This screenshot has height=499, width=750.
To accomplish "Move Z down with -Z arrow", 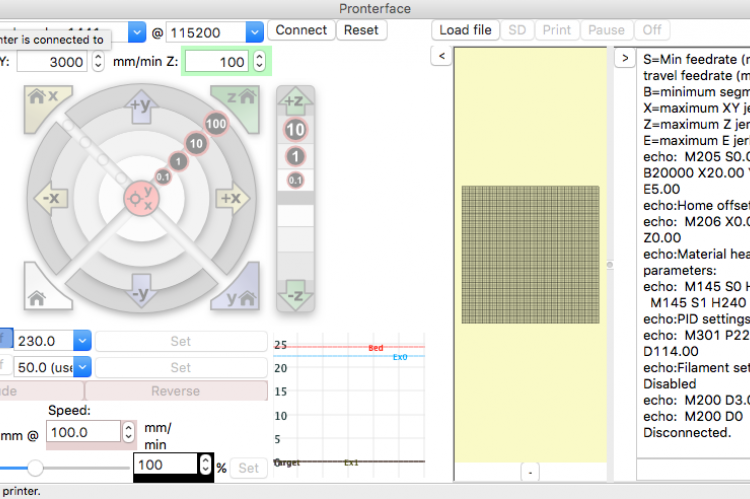I will point(295,295).
